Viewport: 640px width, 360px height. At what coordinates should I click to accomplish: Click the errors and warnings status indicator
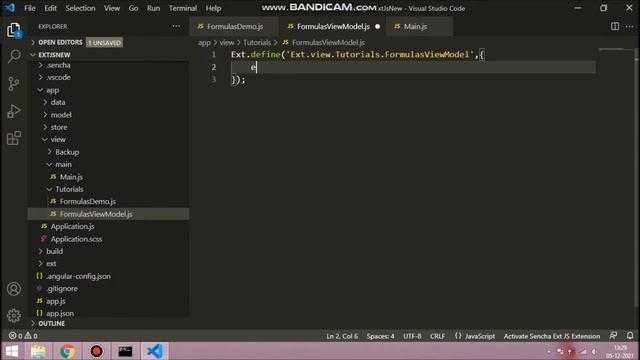point(23,336)
